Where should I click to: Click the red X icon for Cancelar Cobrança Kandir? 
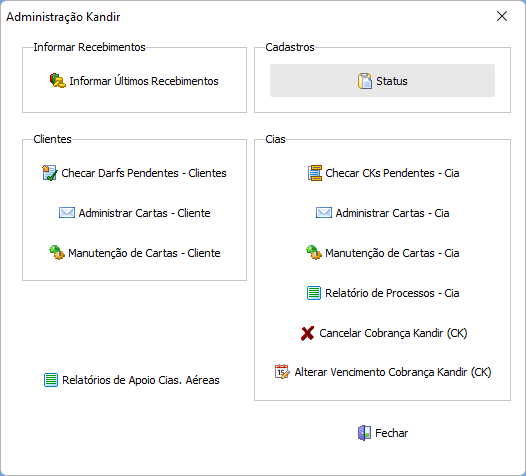(x=307, y=333)
